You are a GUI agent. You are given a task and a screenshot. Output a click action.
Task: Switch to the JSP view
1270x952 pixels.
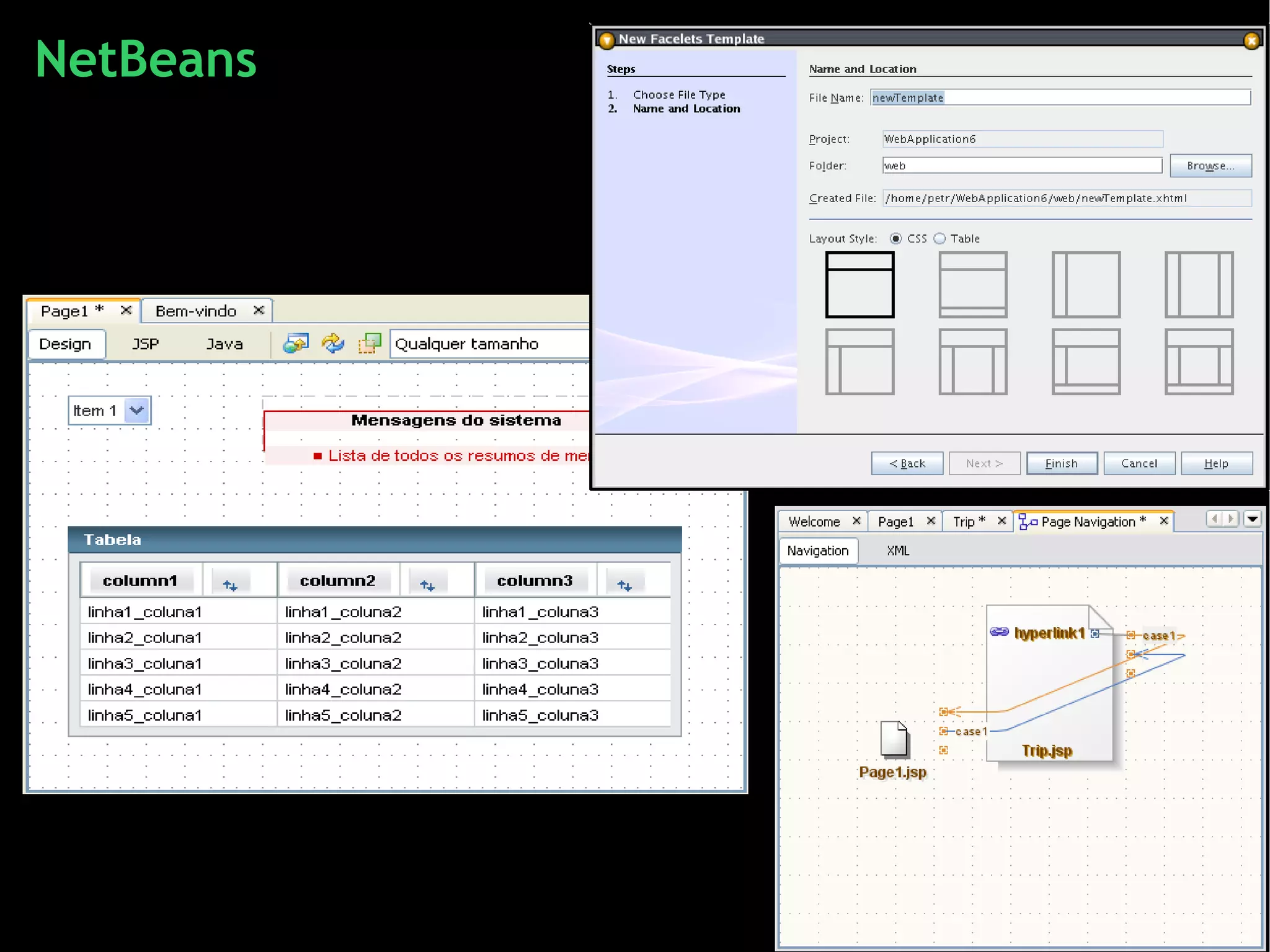point(146,344)
